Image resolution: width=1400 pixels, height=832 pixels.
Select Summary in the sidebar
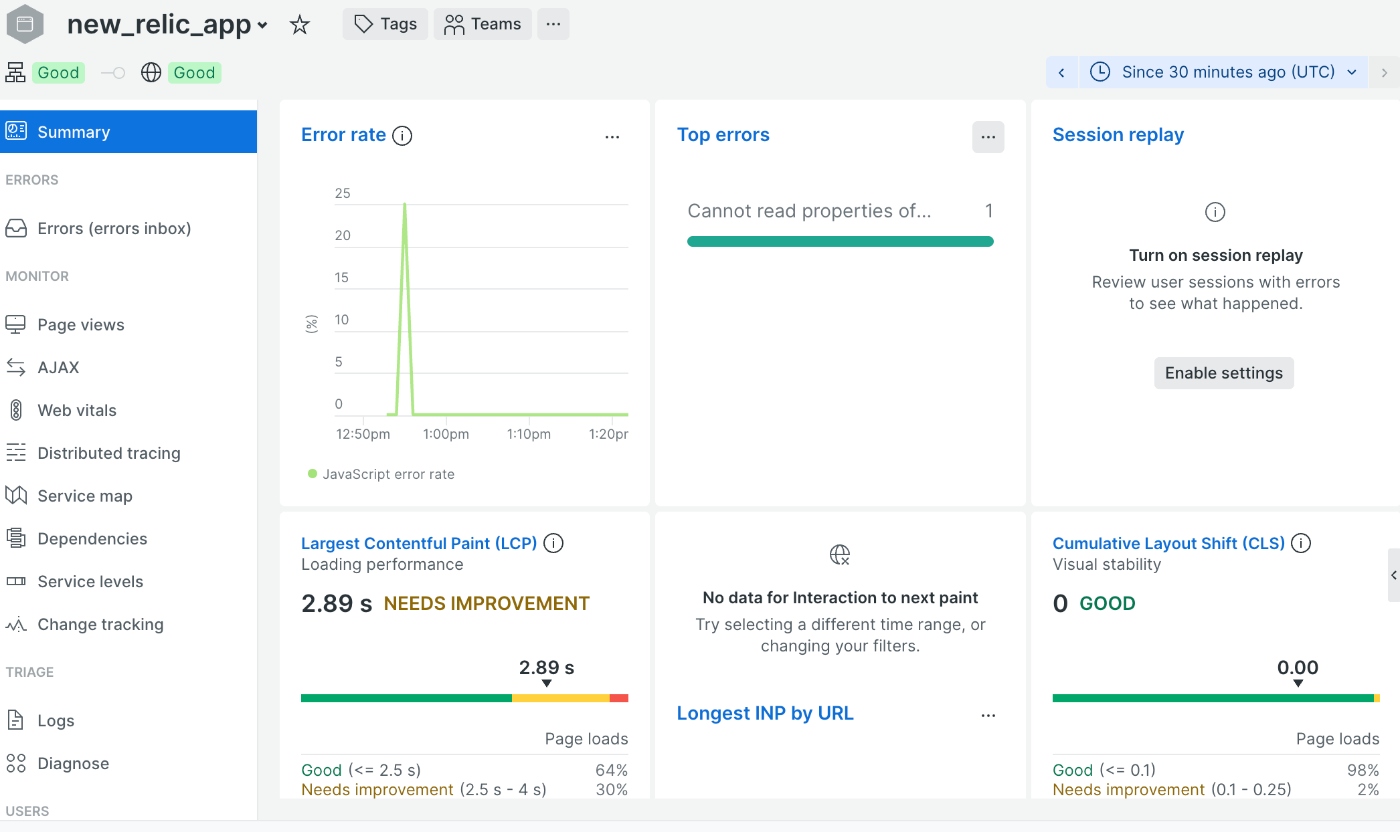(x=128, y=132)
